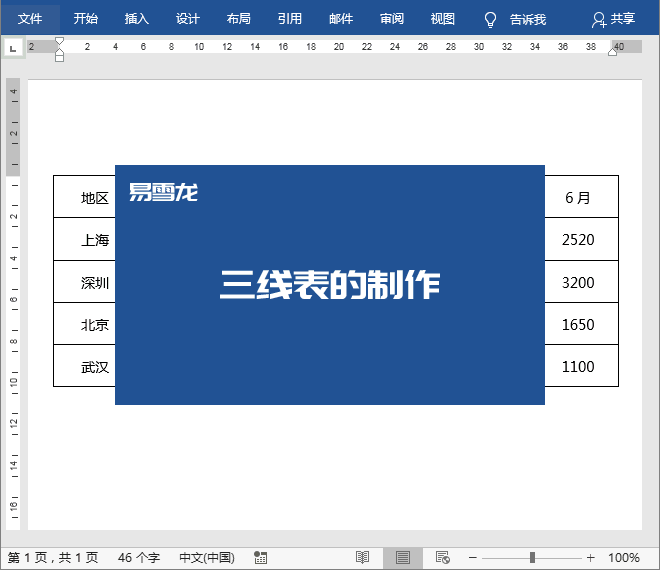
Task: Click the 深圳 table cell
Action: point(84,282)
